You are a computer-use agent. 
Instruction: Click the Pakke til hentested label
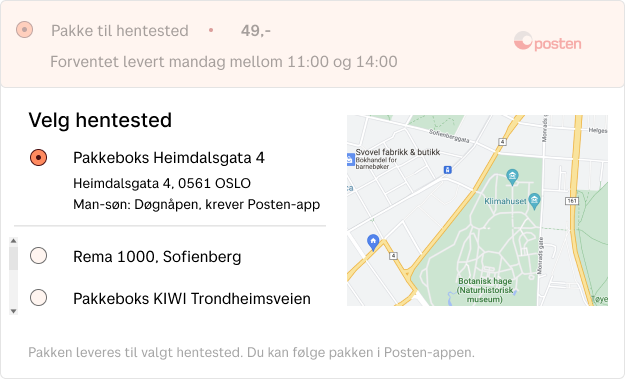pos(120,31)
